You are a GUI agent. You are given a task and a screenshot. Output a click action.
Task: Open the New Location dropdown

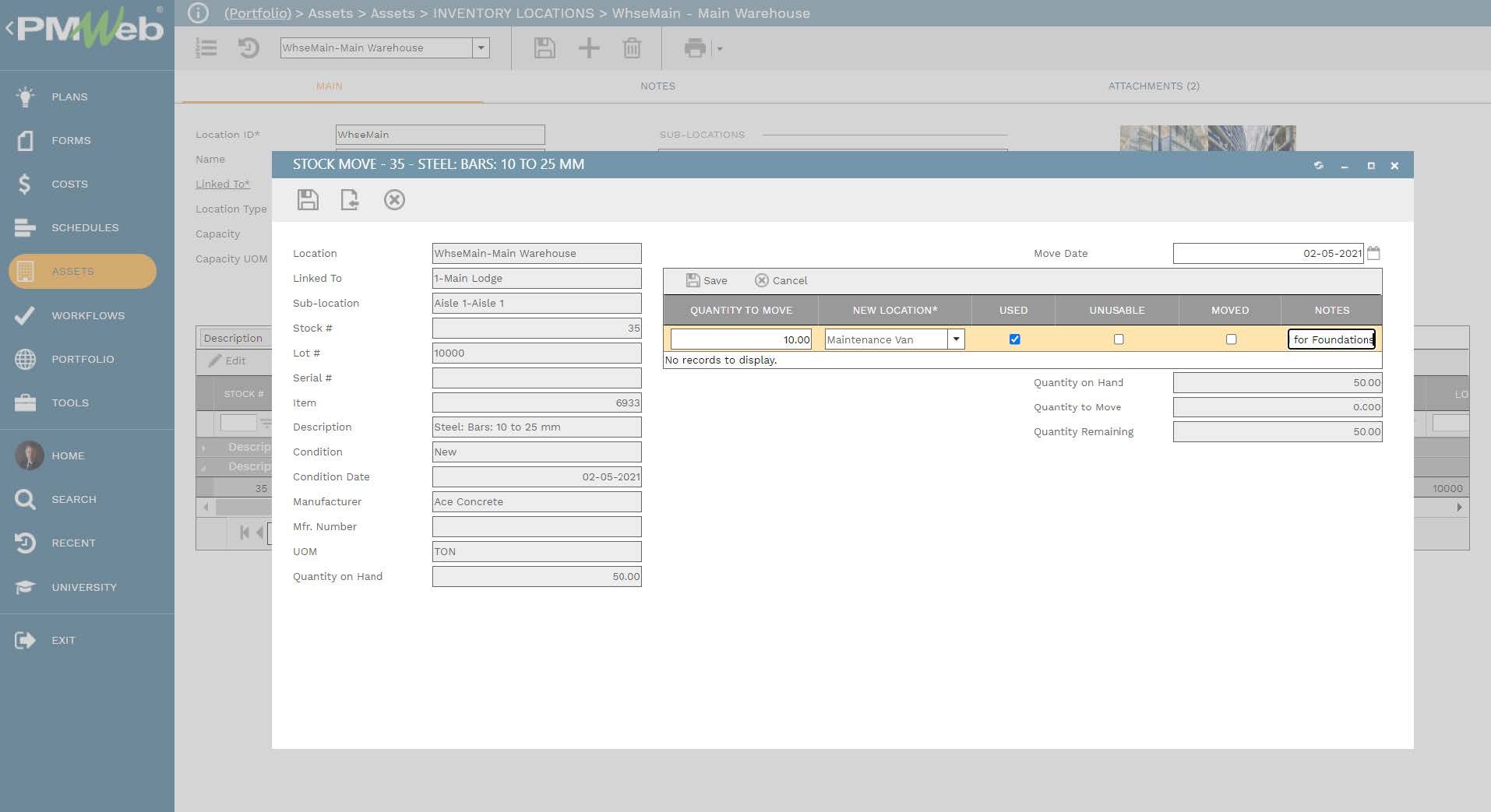pos(956,339)
